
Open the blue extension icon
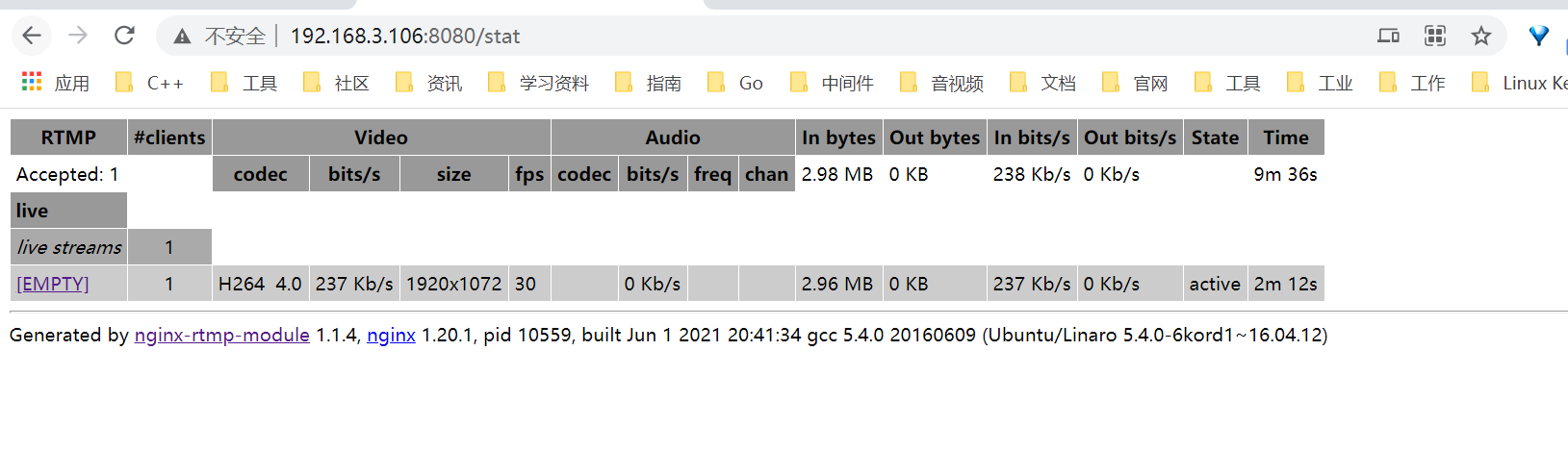[x=1539, y=36]
